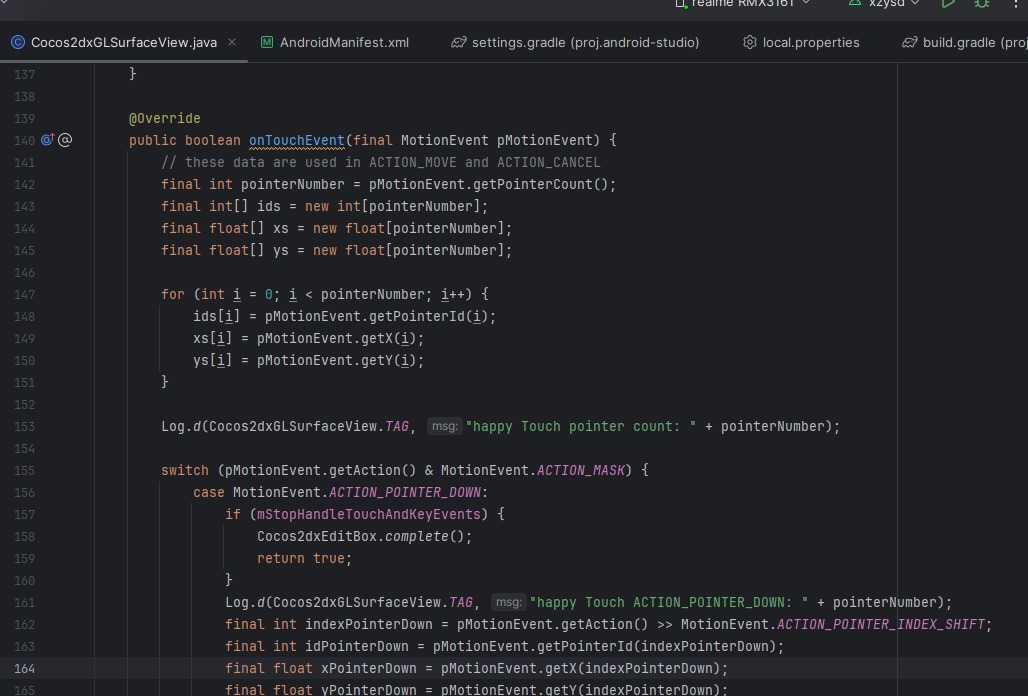Click the "happy Touch ACTION_POINTER_DOWN: " string
The height and width of the screenshot is (696, 1028).
click(669, 602)
